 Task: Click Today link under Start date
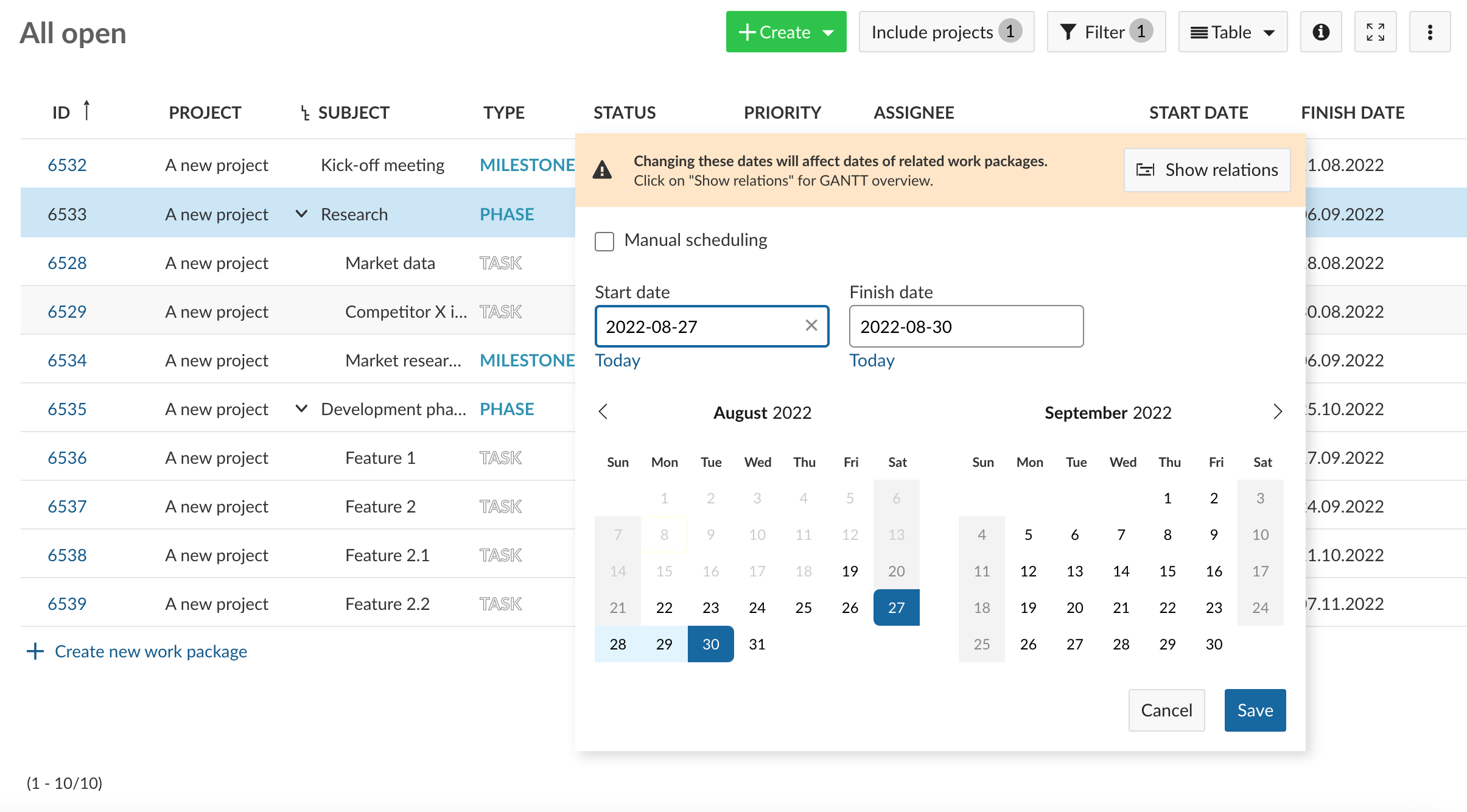pos(617,360)
